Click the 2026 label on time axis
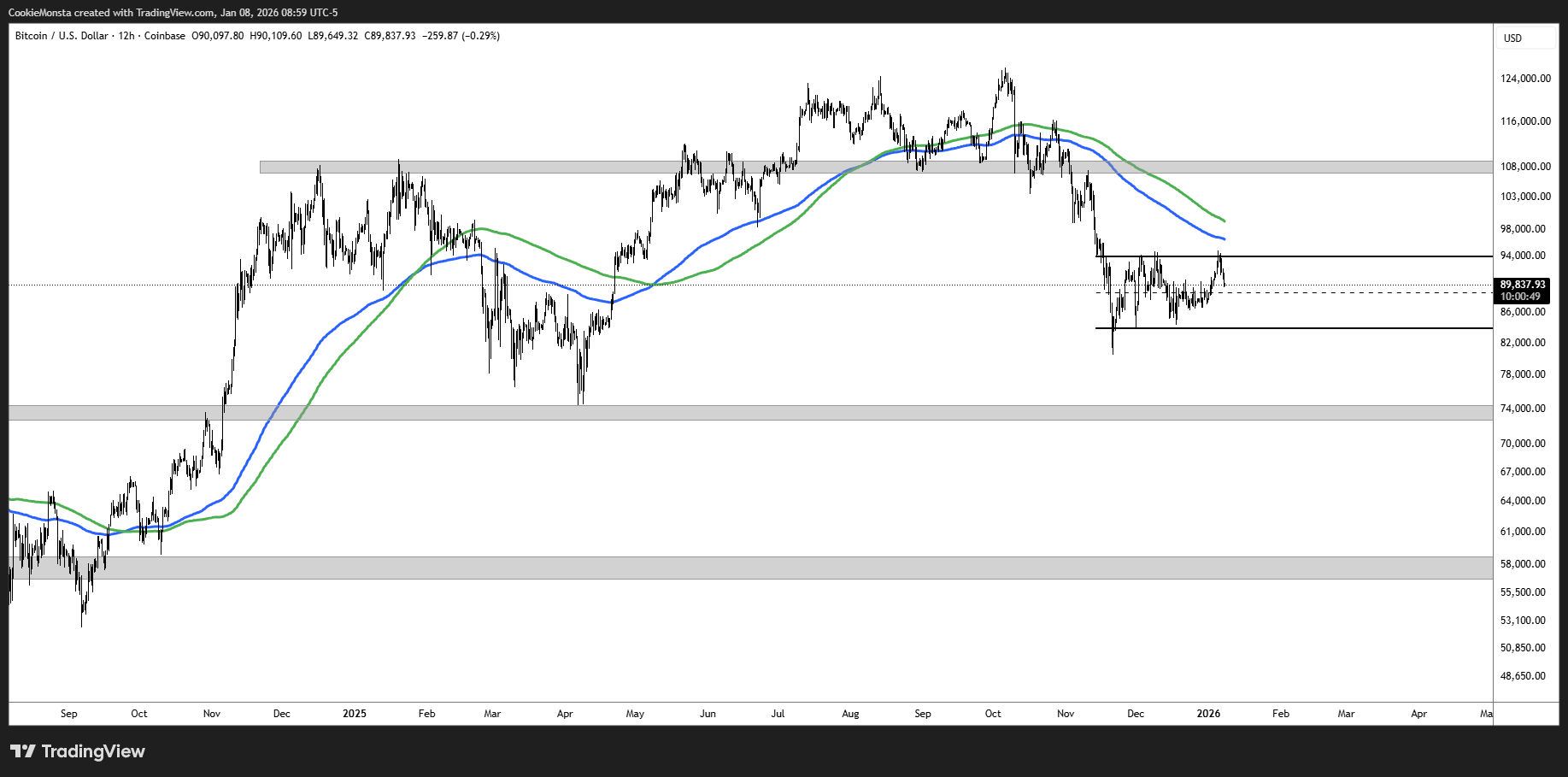1568x777 pixels. 1208,714
